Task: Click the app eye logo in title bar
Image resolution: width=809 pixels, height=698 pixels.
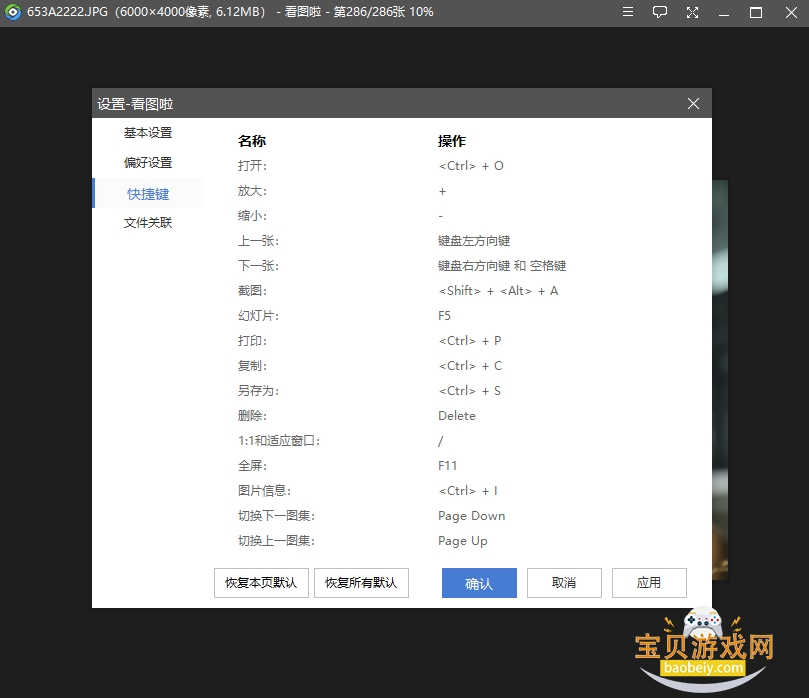Action: (13, 12)
